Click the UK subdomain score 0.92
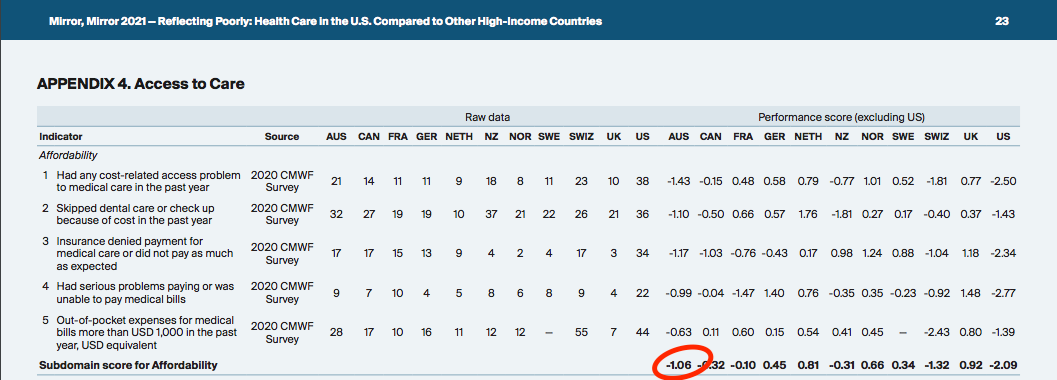 pos(971,365)
